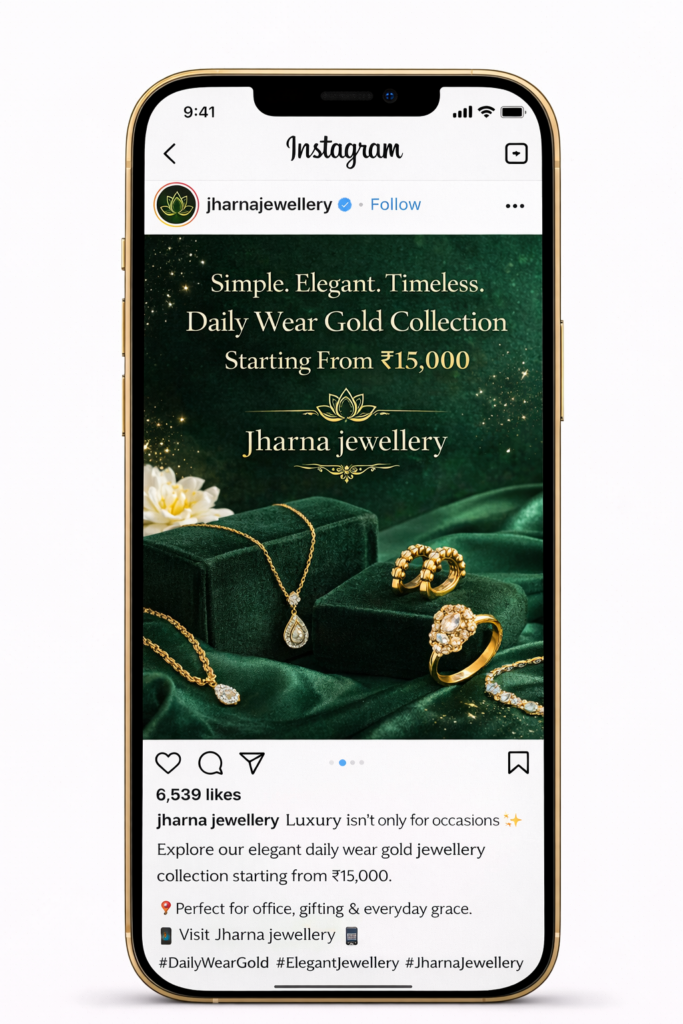Click the Follow link
Image resolution: width=683 pixels, height=1024 pixels.
395,204
